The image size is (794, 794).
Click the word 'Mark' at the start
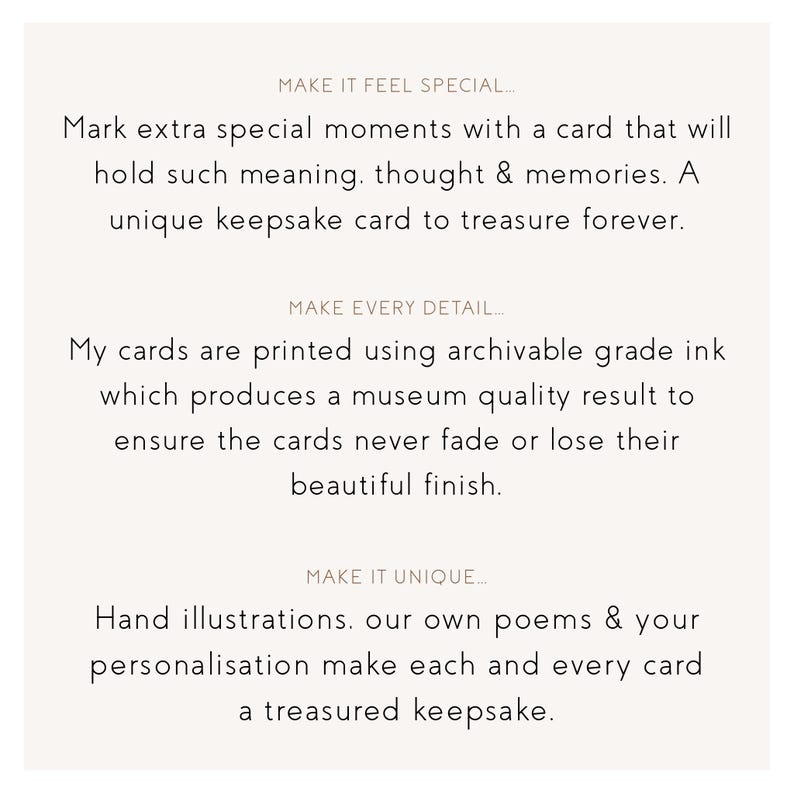click(94, 128)
